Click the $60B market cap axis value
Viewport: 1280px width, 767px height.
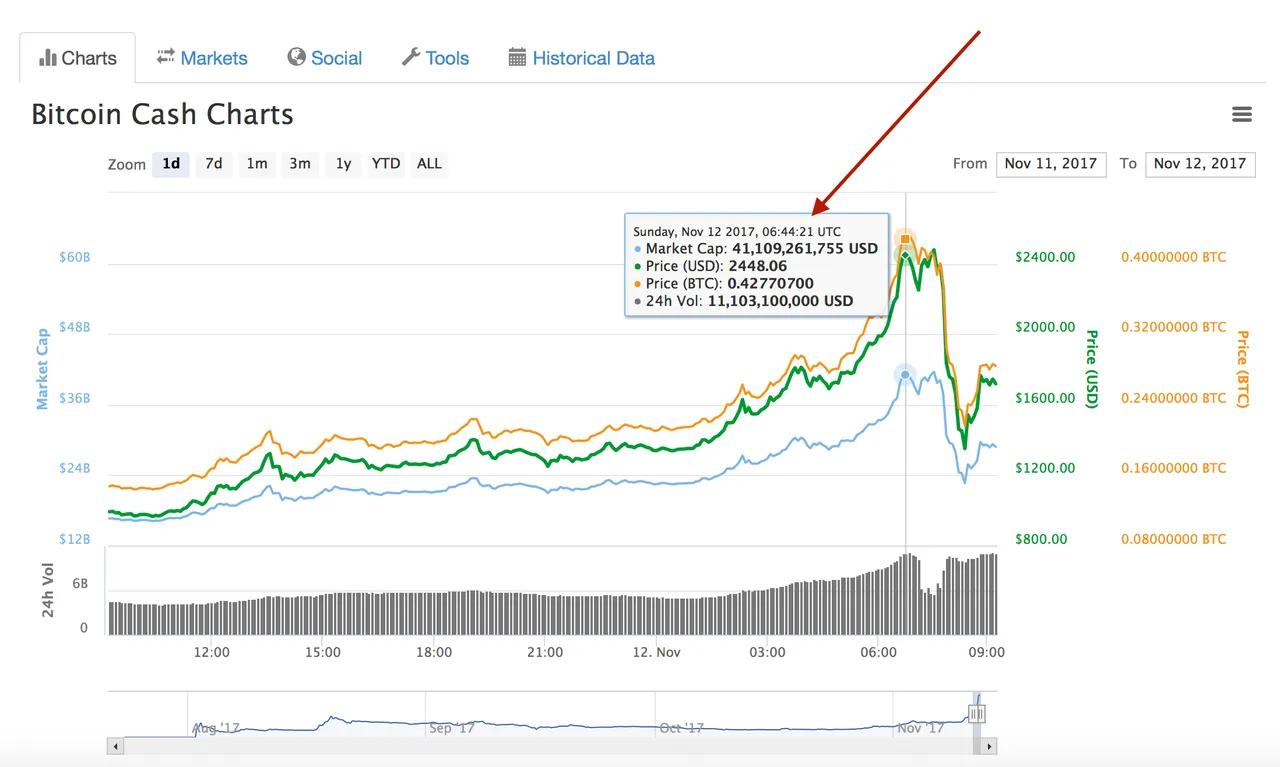click(x=75, y=257)
